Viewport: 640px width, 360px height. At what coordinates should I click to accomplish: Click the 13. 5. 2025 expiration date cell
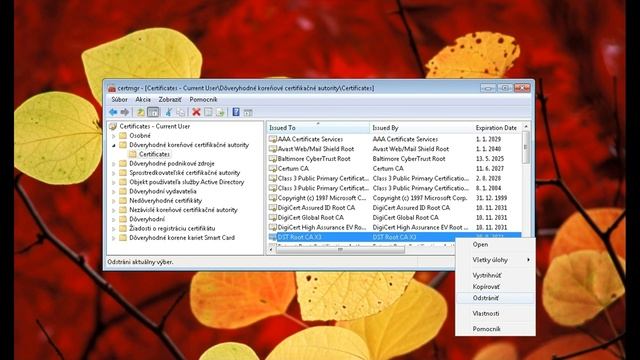click(490, 159)
